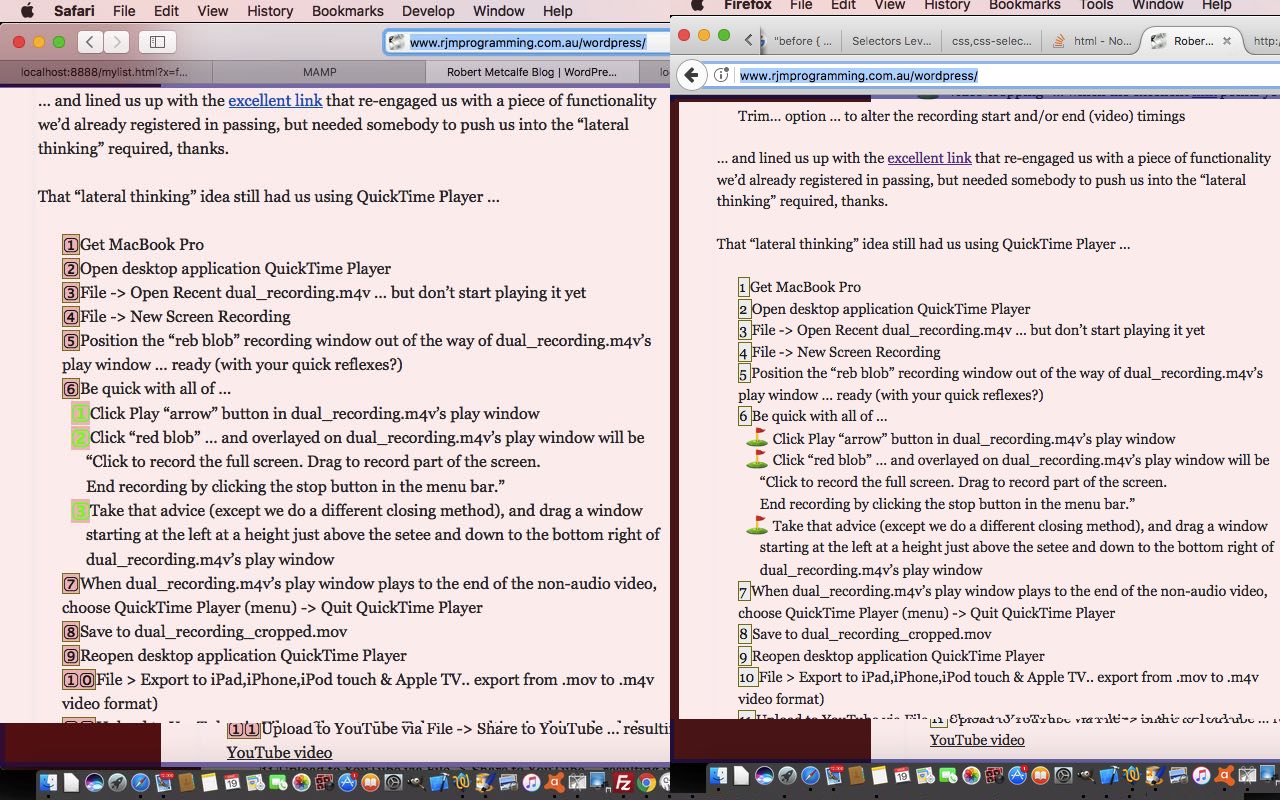Open App Store in the dock below Firefox
The width and height of the screenshot is (1280, 800).
pyautogui.click(x=1017, y=776)
